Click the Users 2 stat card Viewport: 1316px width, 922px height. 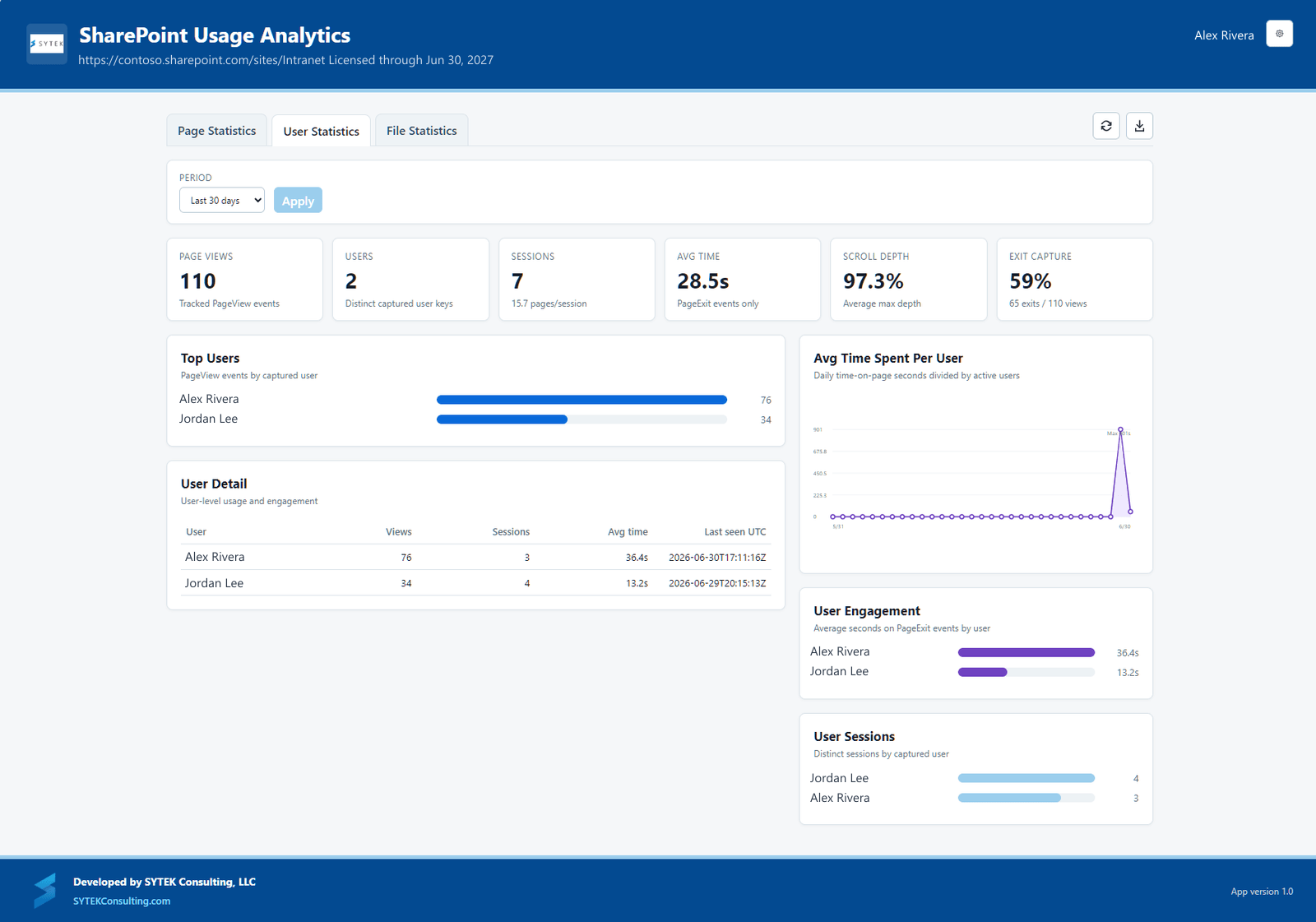coord(410,280)
